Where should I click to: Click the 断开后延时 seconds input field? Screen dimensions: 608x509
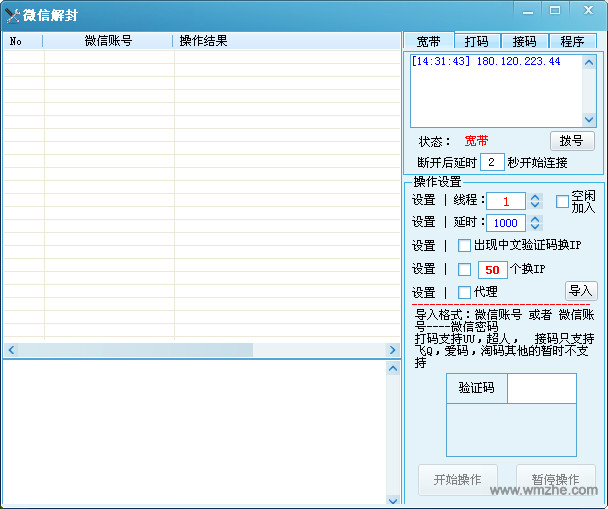point(492,162)
